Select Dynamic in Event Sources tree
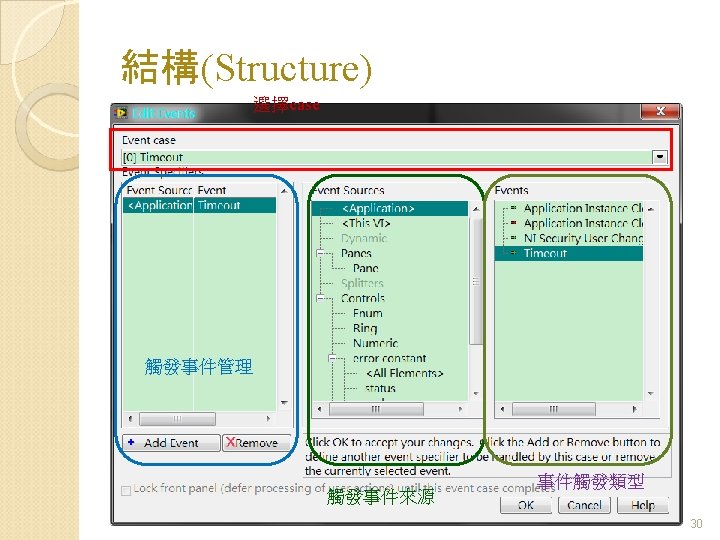Image resolution: width=720 pixels, height=540 pixels. pos(364,238)
